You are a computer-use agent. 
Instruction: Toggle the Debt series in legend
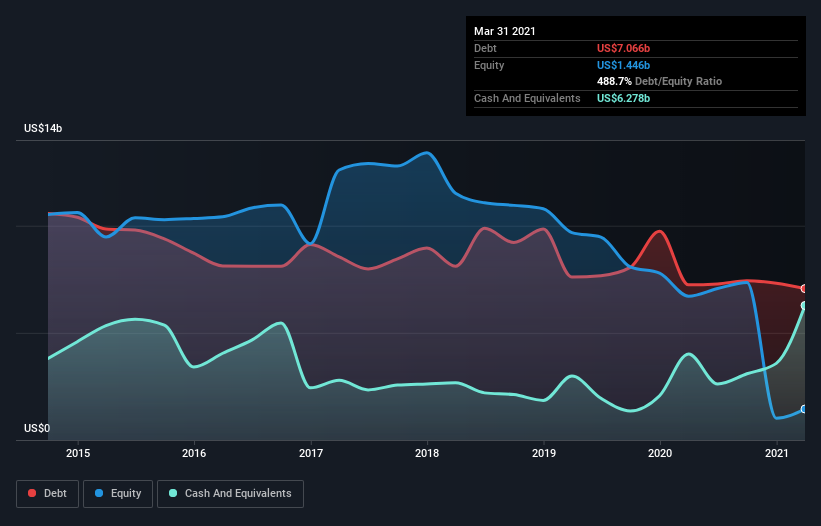(49, 493)
